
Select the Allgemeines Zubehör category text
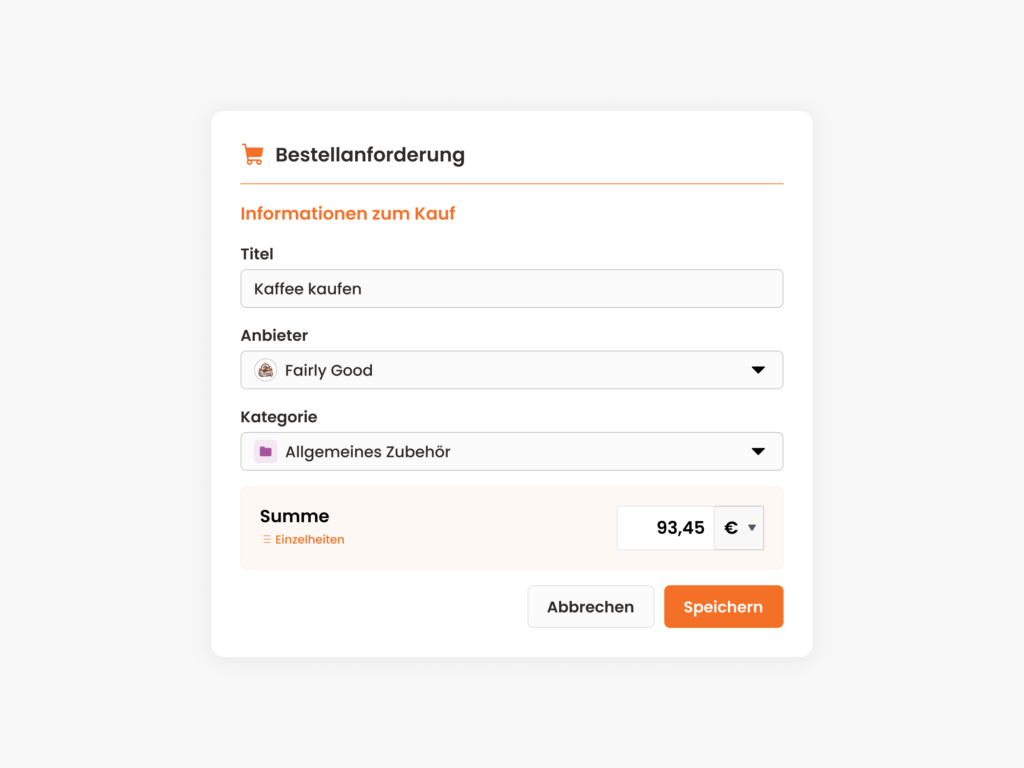[x=368, y=451]
